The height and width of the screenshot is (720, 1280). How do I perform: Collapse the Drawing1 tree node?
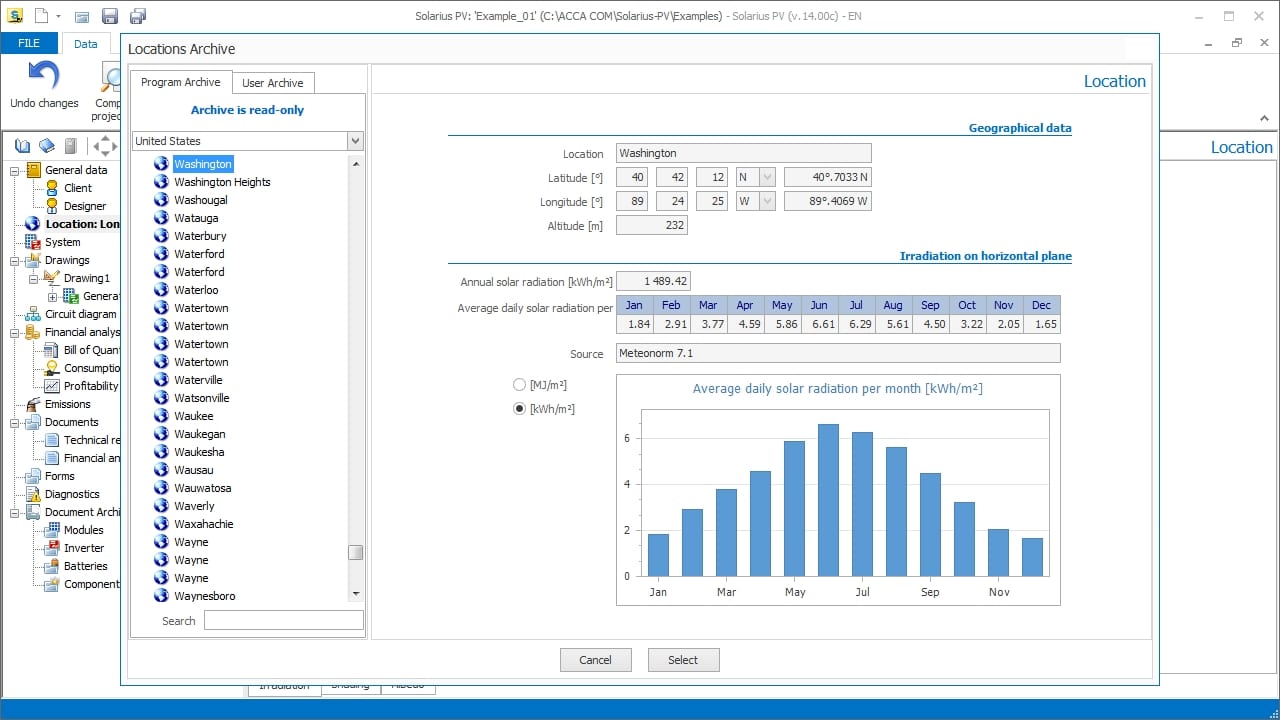tap(34, 278)
